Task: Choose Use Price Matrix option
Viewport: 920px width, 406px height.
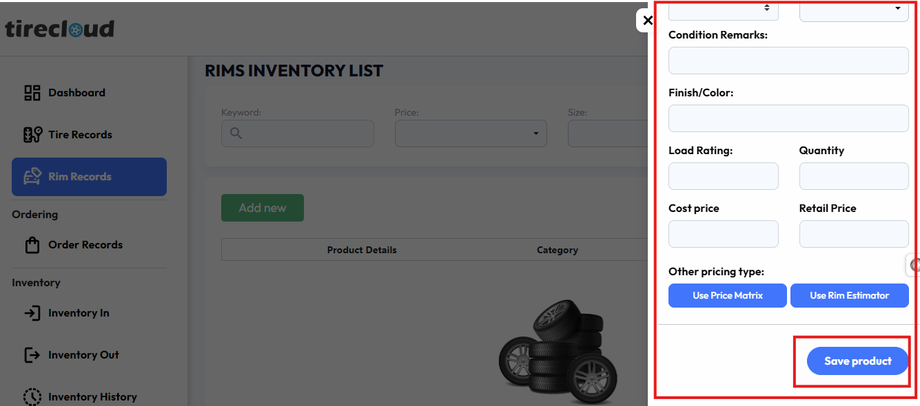Action: (727, 296)
